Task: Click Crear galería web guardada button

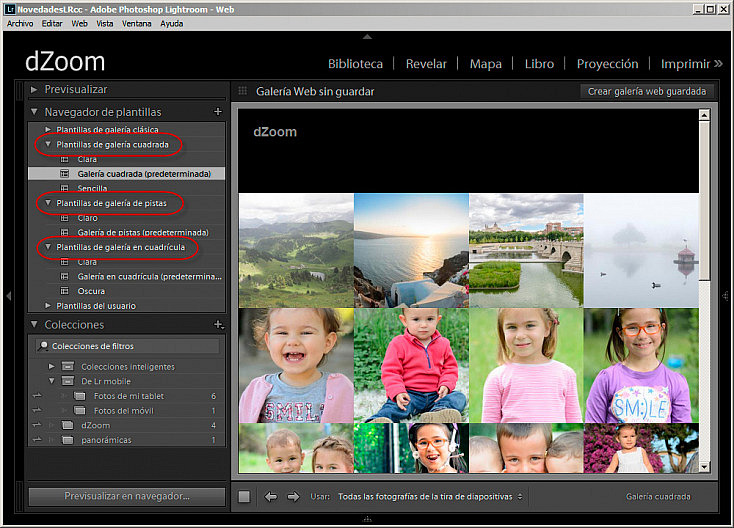Action: click(x=647, y=91)
